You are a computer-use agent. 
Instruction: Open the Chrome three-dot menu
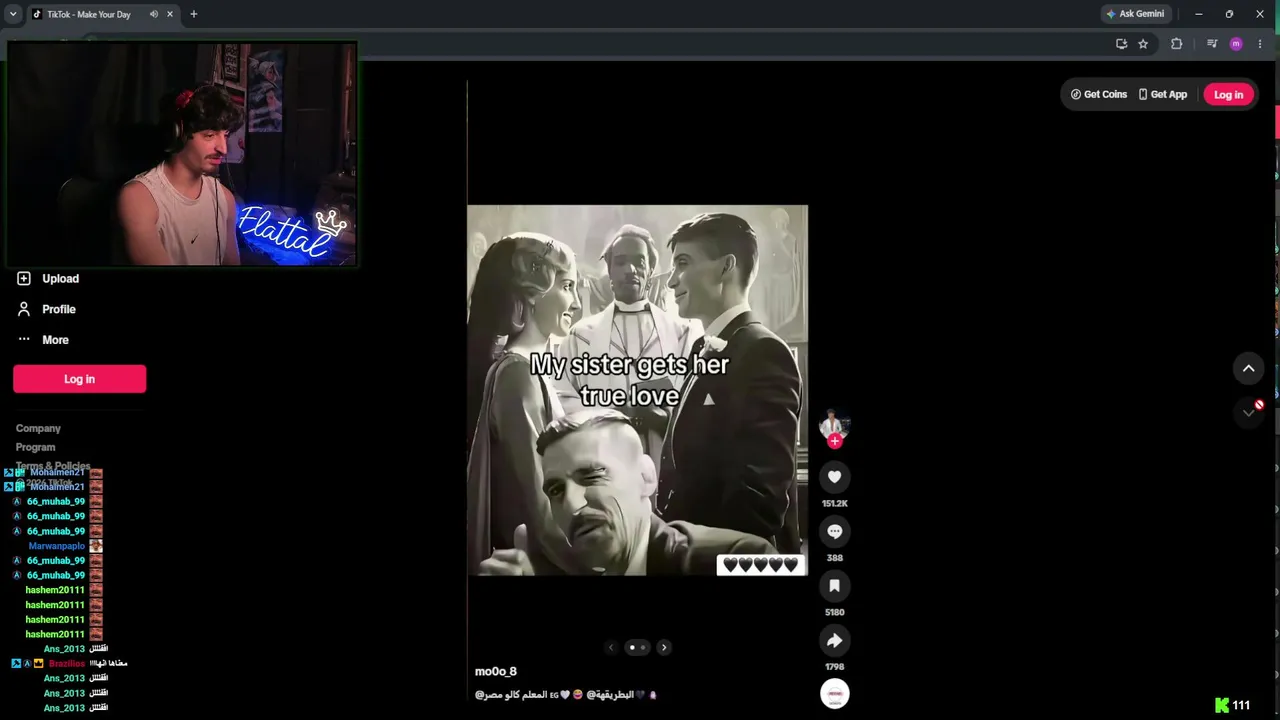pos(1260,44)
